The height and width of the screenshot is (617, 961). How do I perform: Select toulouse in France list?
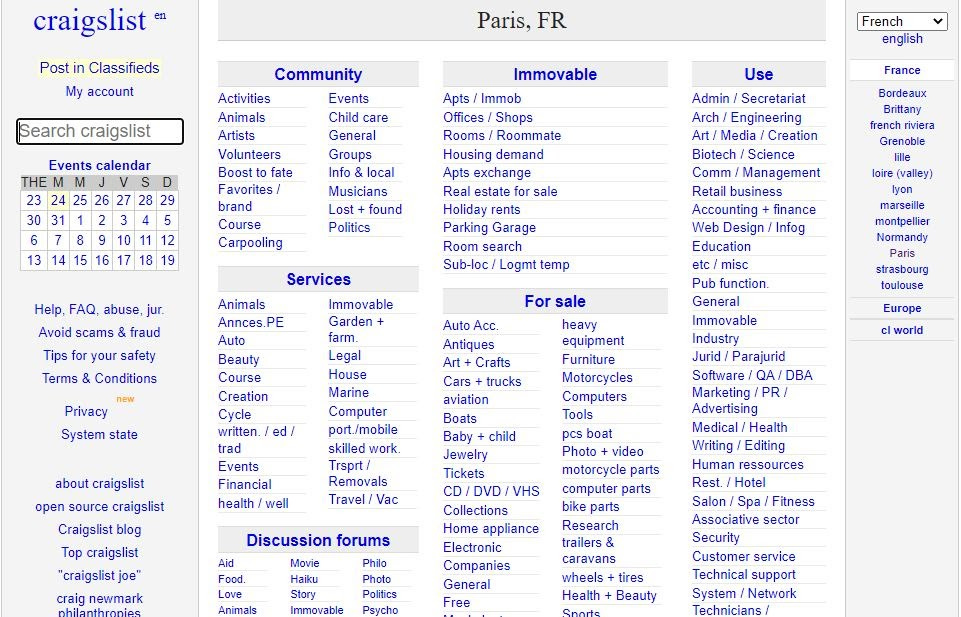pos(902,285)
